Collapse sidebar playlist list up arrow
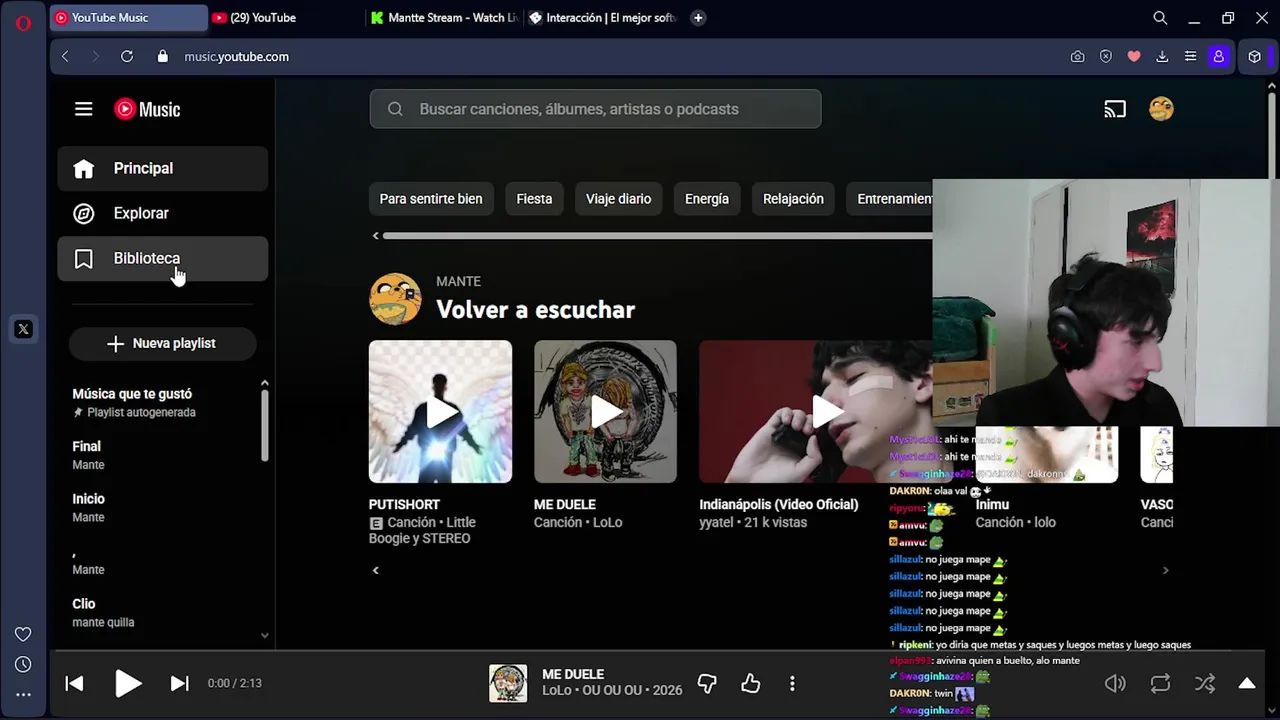Image resolution: width=1280 pixels, height=720 pixels. (x=264, y=384)
